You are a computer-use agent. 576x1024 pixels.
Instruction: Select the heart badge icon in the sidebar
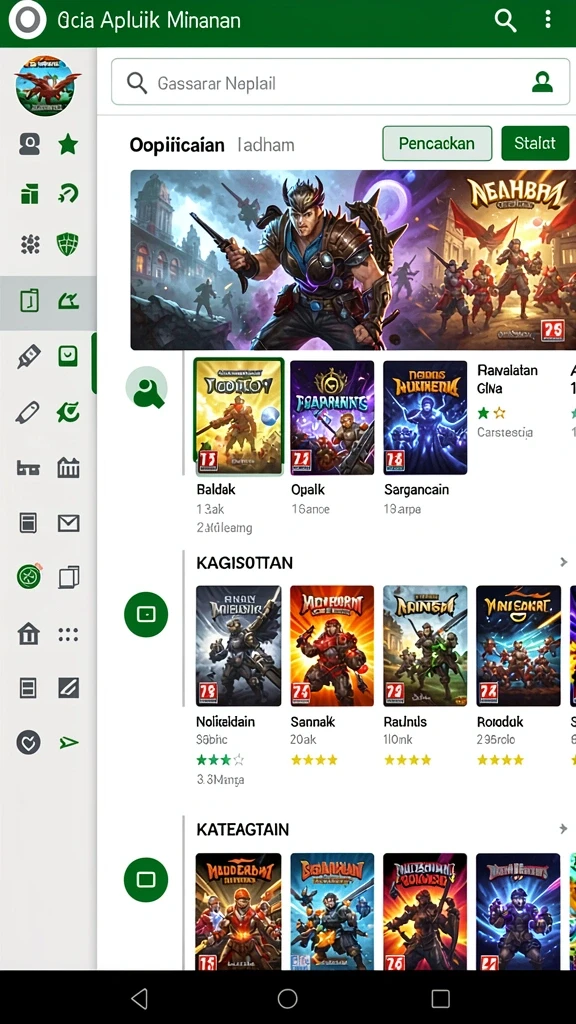point(29,743)
